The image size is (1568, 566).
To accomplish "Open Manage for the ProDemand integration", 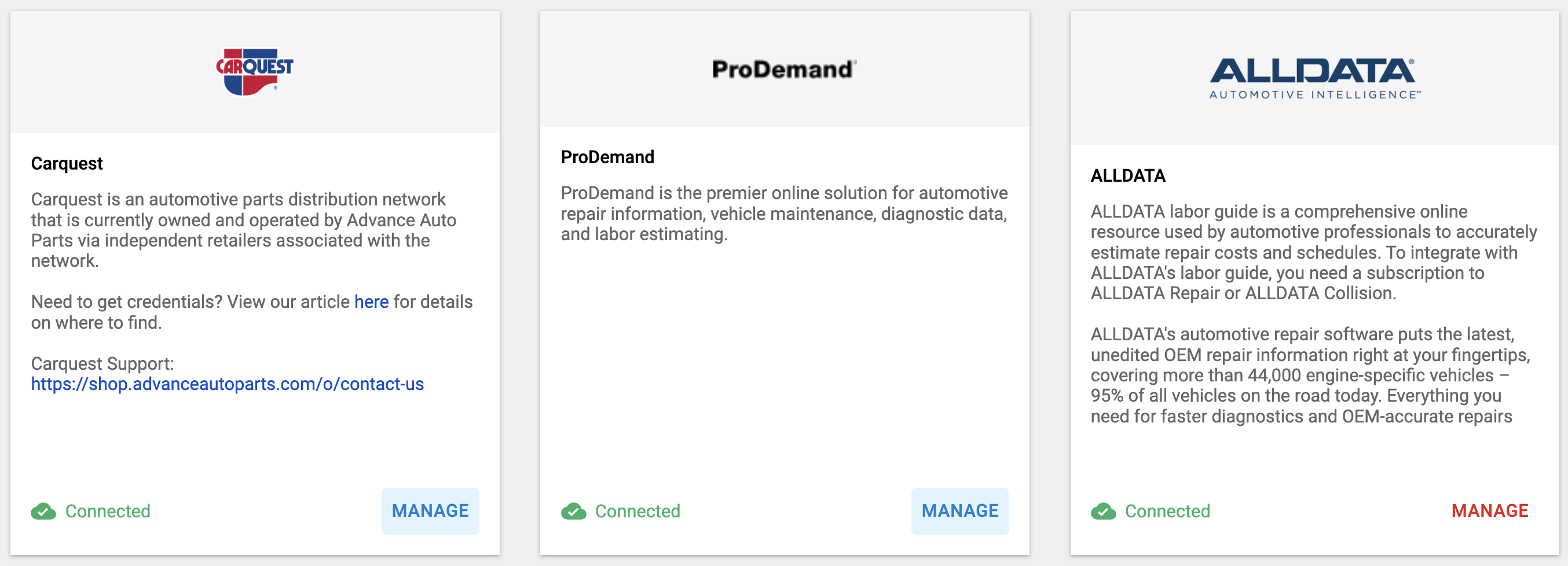I will 960,510.
